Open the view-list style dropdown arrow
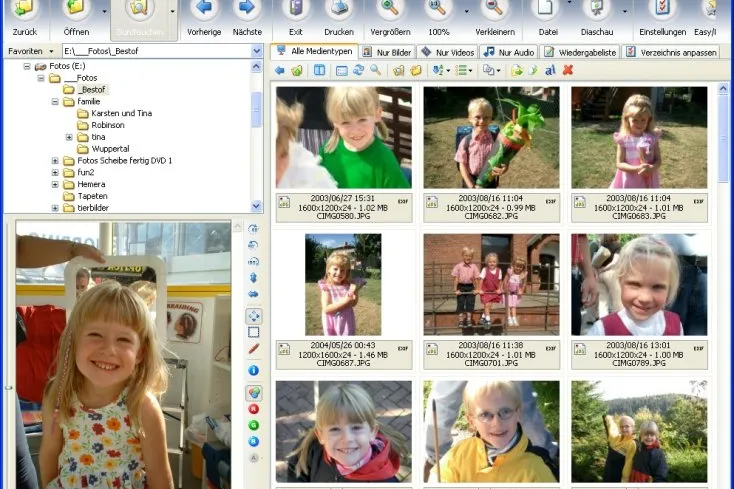 tap(470, 71)
